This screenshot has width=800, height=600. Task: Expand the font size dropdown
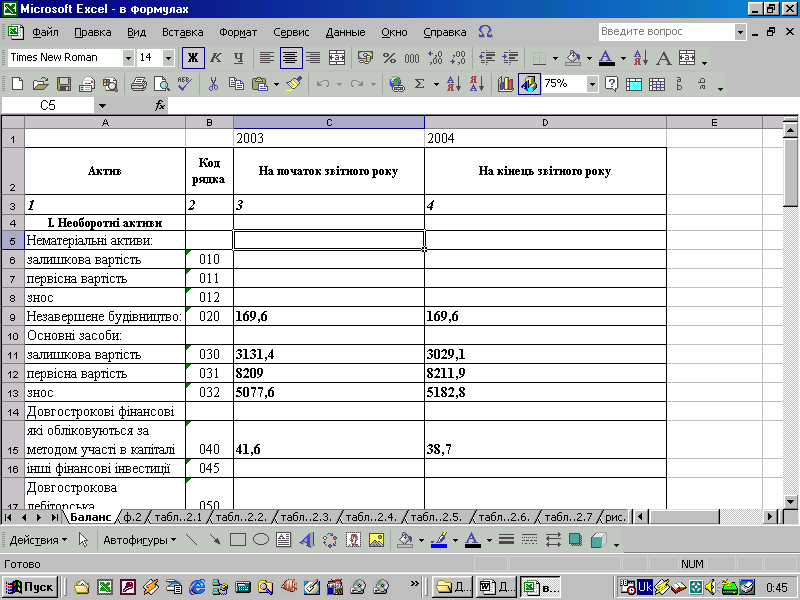pyautogui.click(x=170, y=58)
